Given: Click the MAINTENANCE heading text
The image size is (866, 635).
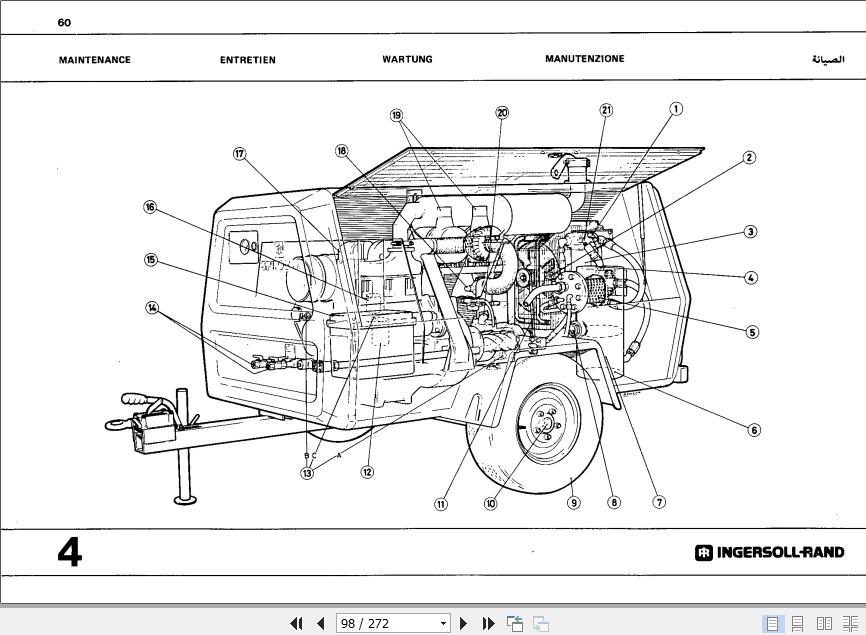Looking at the screenshot, I should coord(95,60).
